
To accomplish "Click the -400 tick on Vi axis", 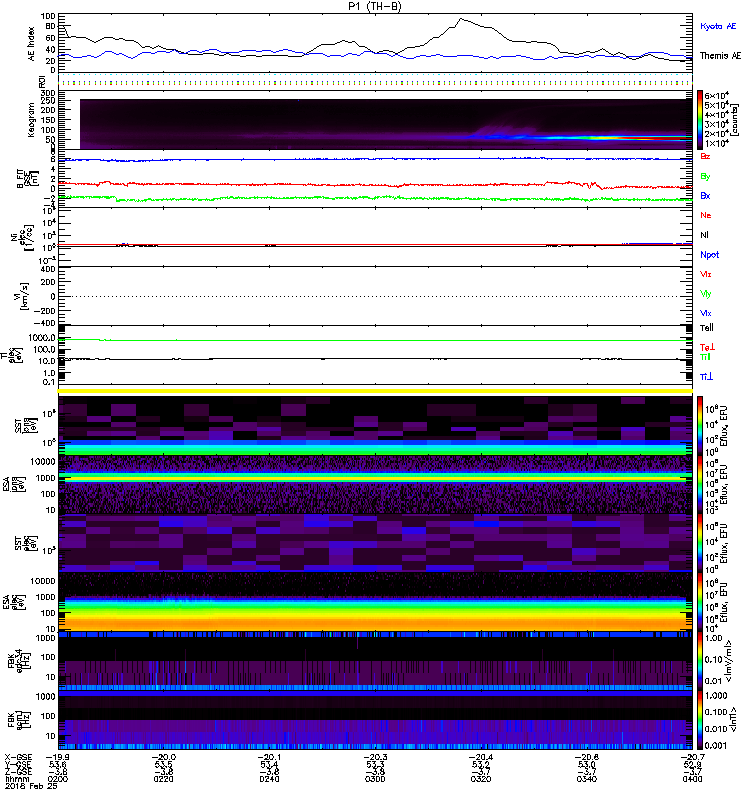I will pos(43,323).
